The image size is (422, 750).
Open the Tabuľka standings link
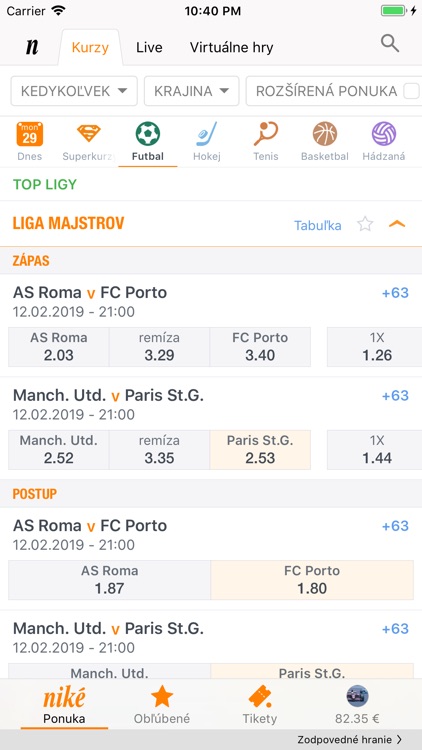tap(318, 225)
